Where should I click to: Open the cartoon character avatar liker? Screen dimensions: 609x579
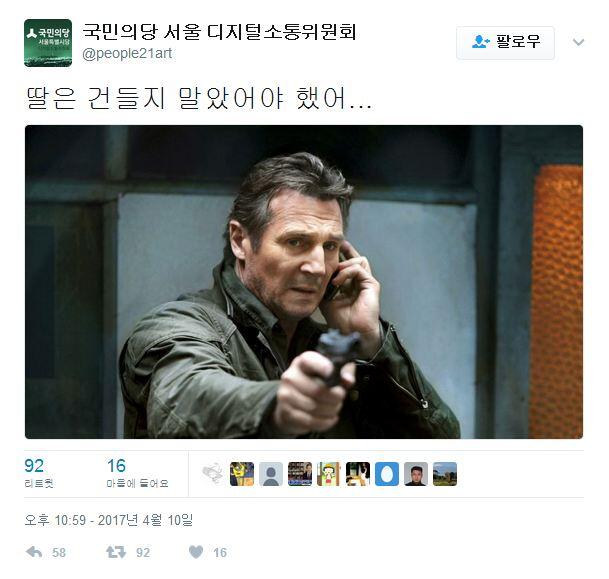(x=329, y=474)
